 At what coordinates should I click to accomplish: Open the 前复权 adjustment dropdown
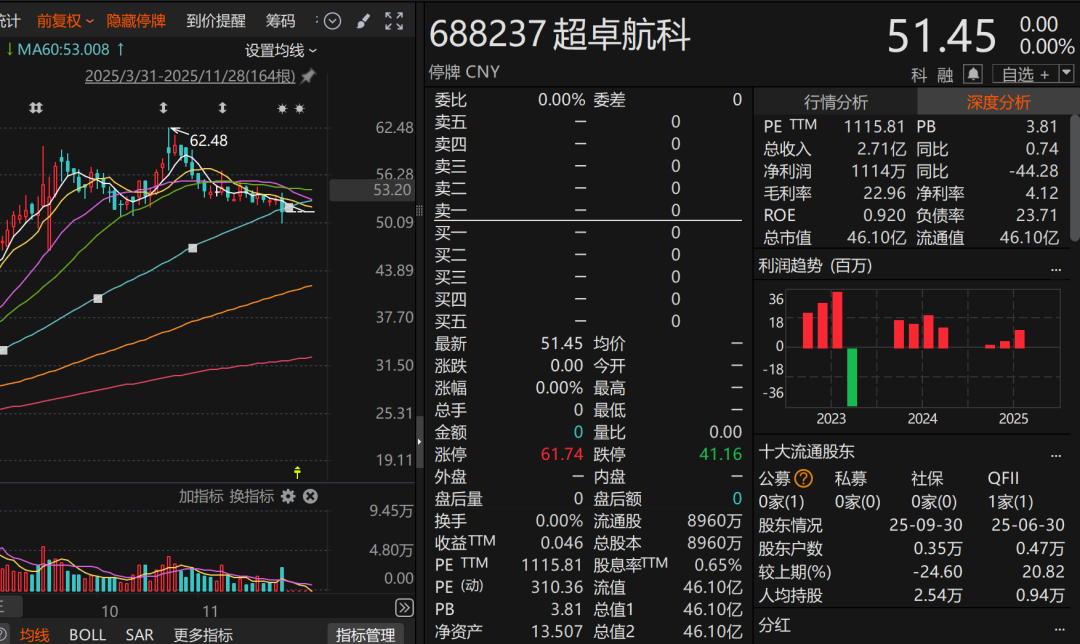tap(65, 21)
